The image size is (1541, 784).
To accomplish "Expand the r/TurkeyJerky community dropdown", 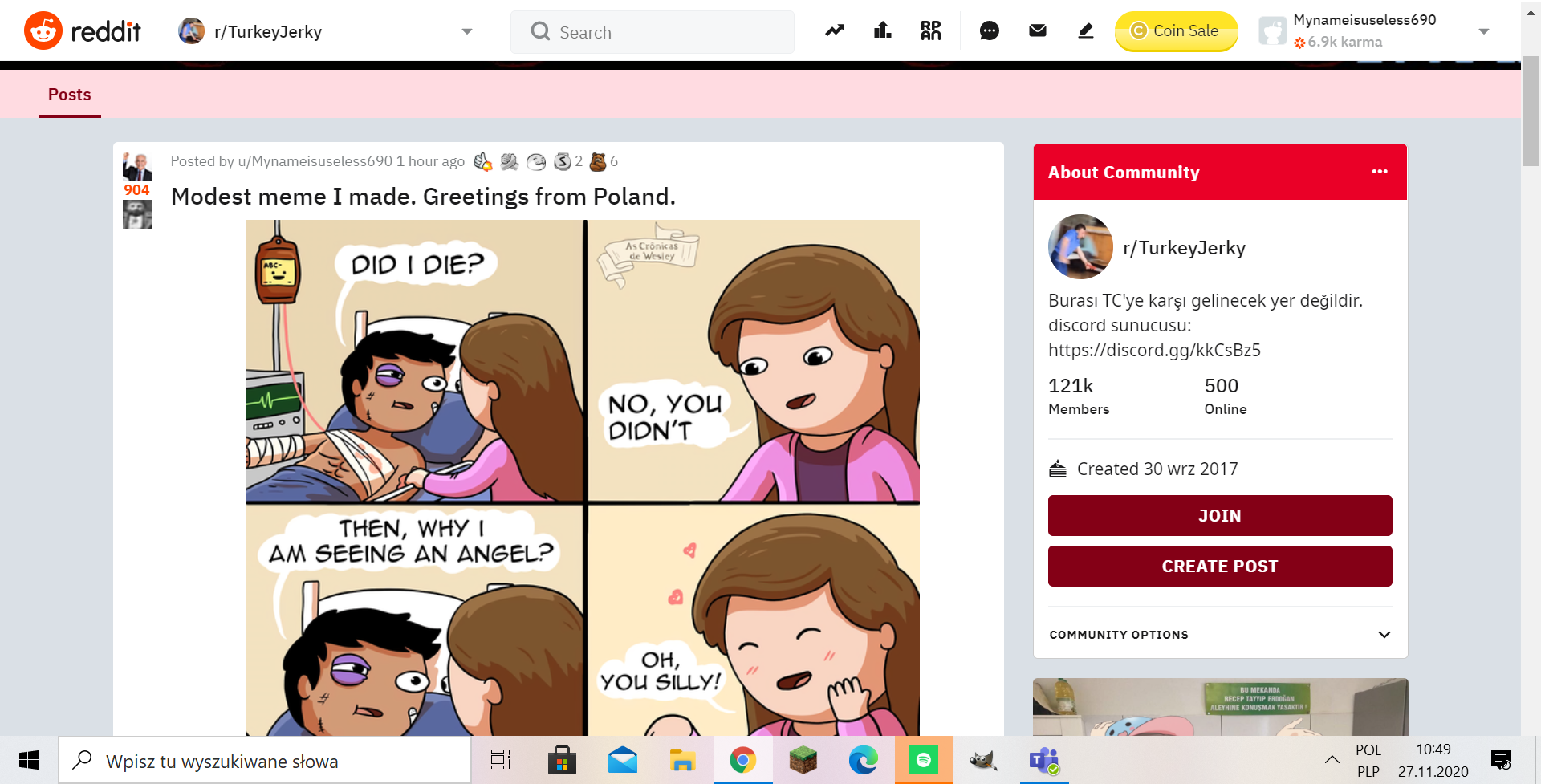I will (467, 32).
